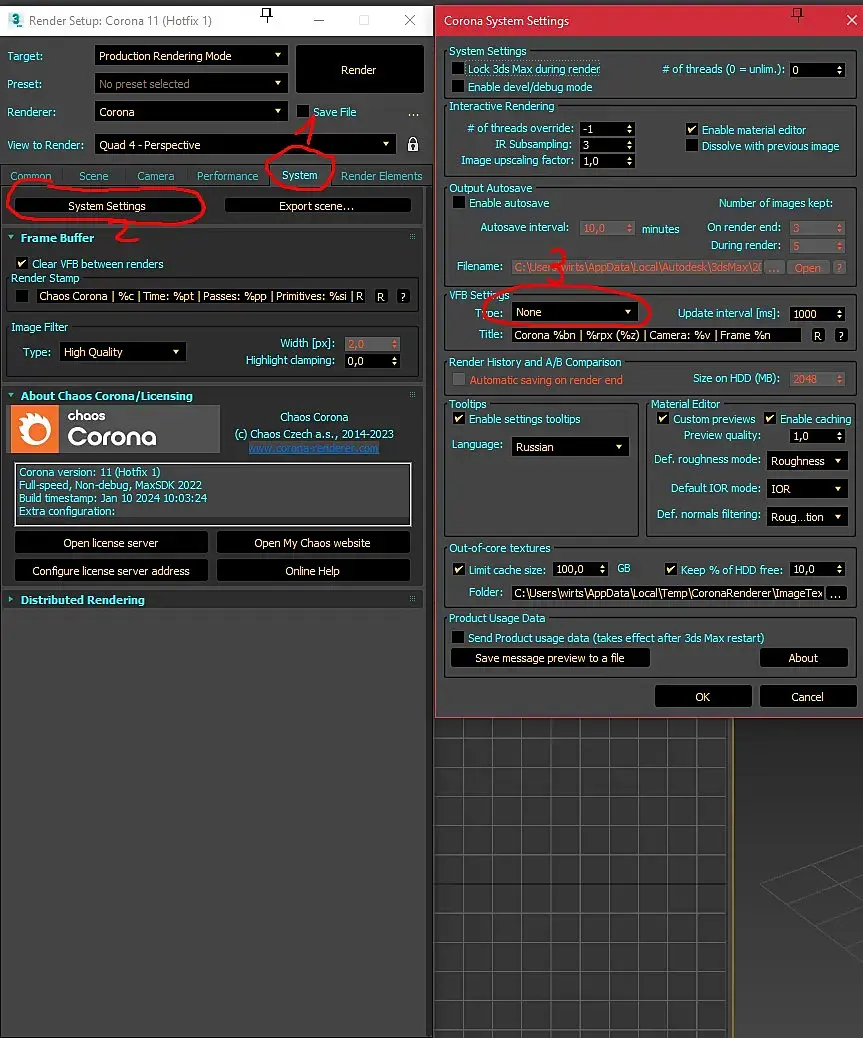The height and width of the screenshot is (1038, 863).
Task: Click the R reset button beside VFB Title field
Action: (818, 336)
